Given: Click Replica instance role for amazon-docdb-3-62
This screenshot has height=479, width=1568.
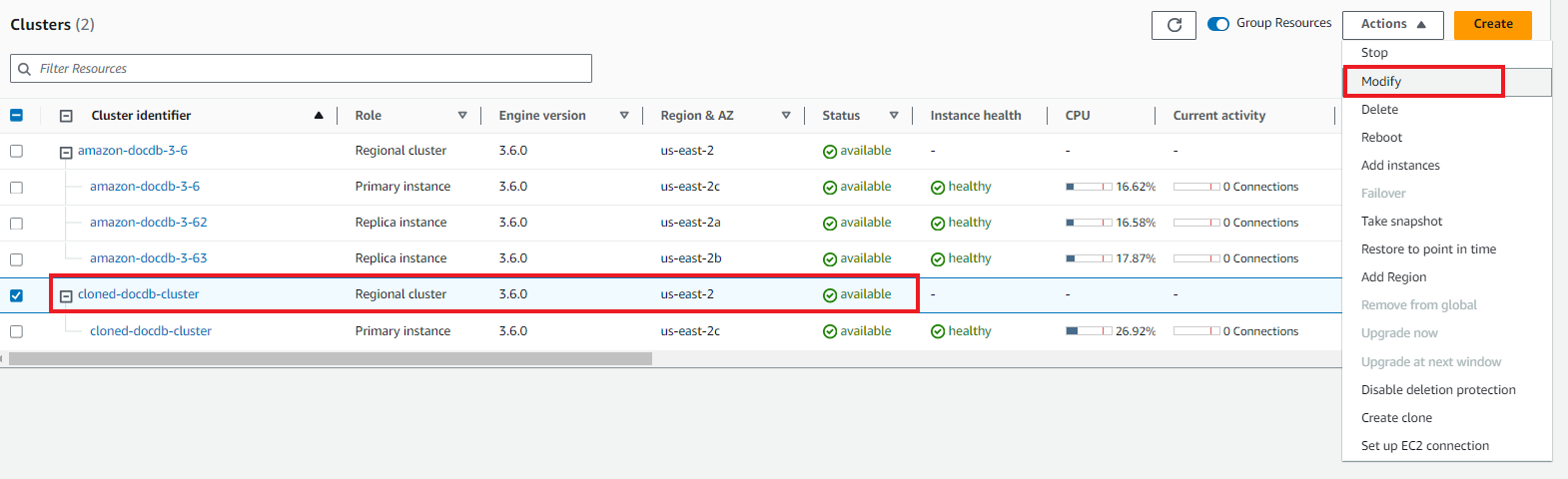Looking at the screenshot, I should point(401,223).
